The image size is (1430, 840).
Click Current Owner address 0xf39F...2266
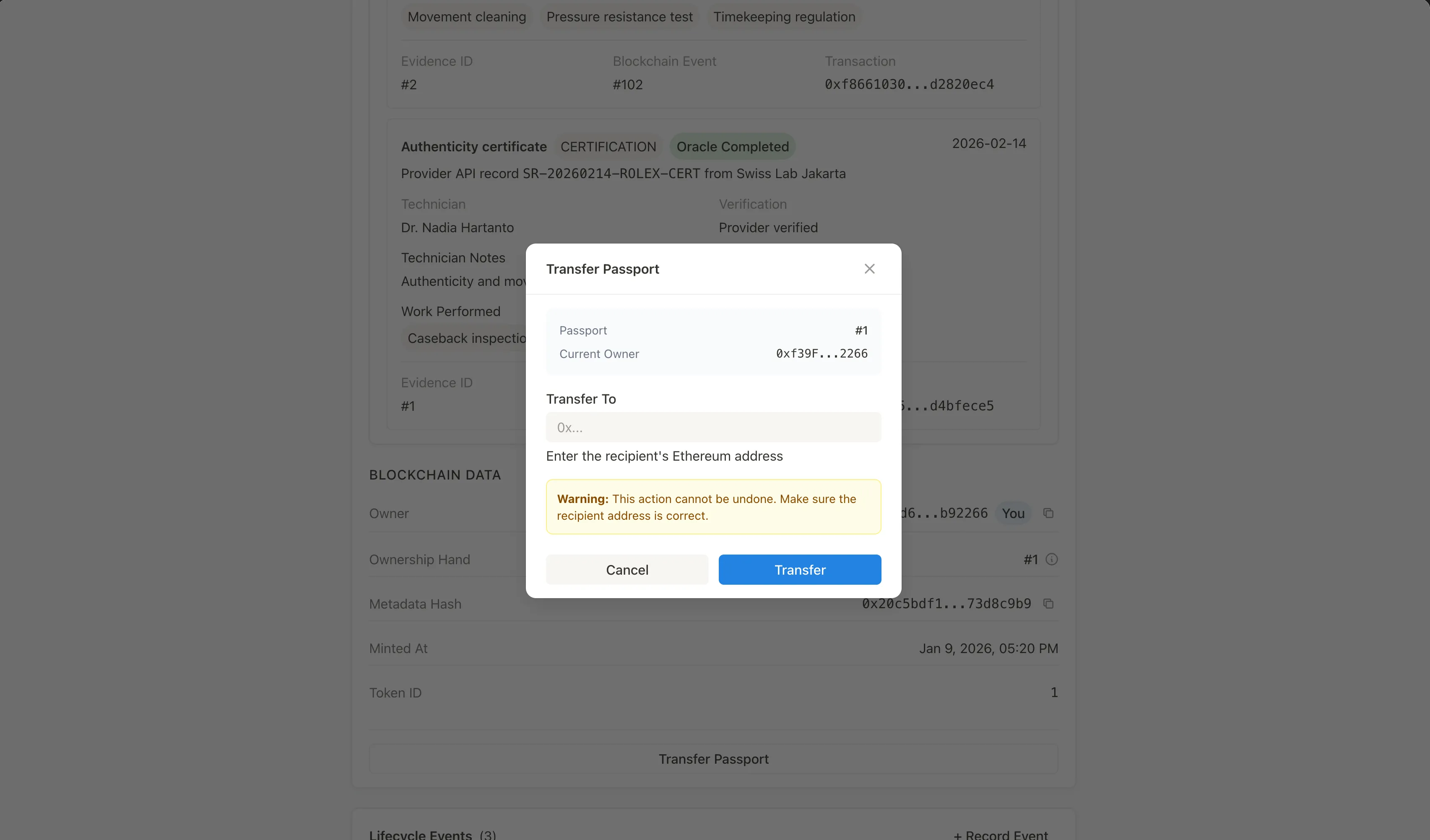click(x=821, y=353)
